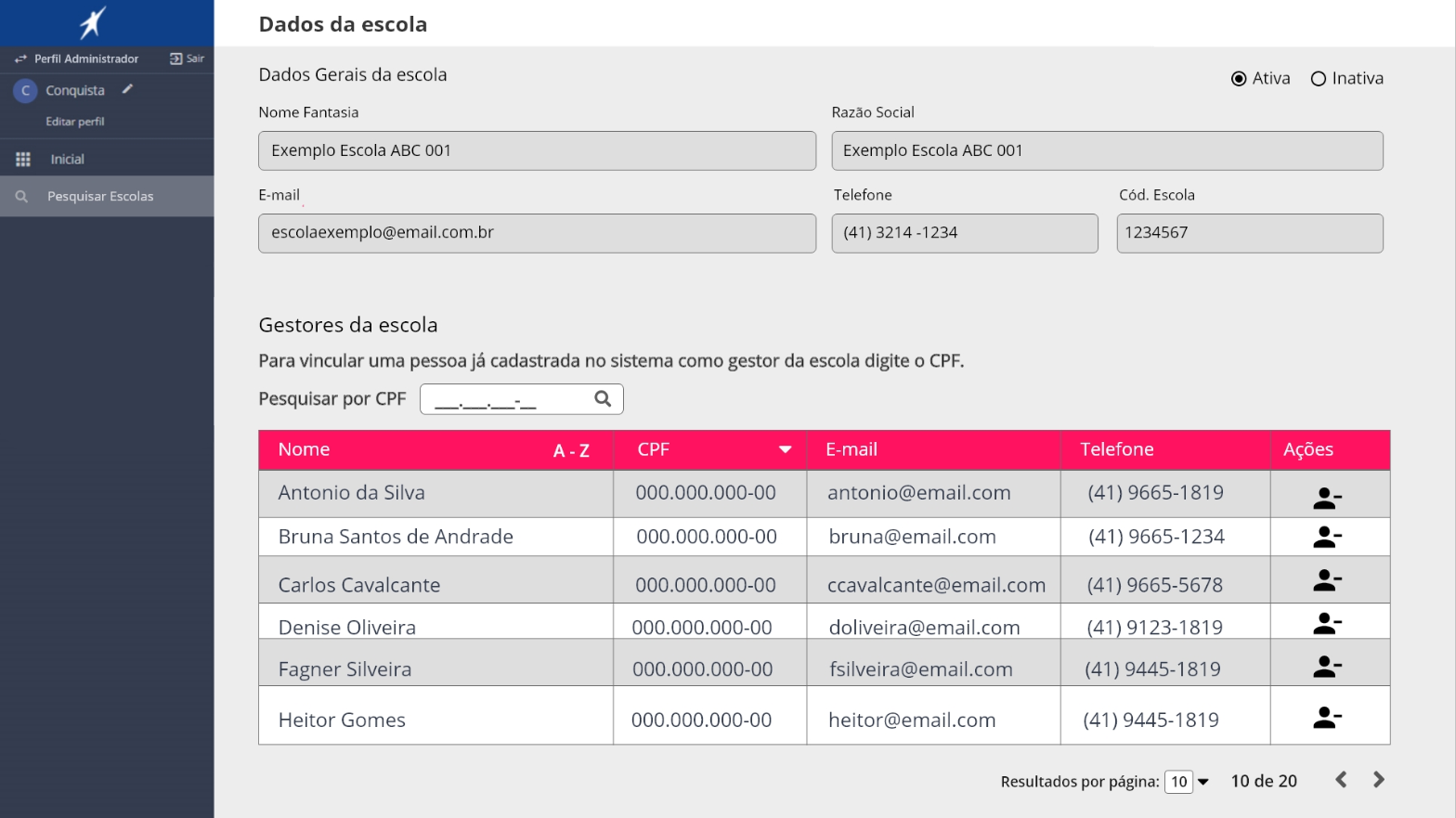Screen dimensions: 1456x818
Task: Click the Gestores da escola heading
Action: [348, 325]
